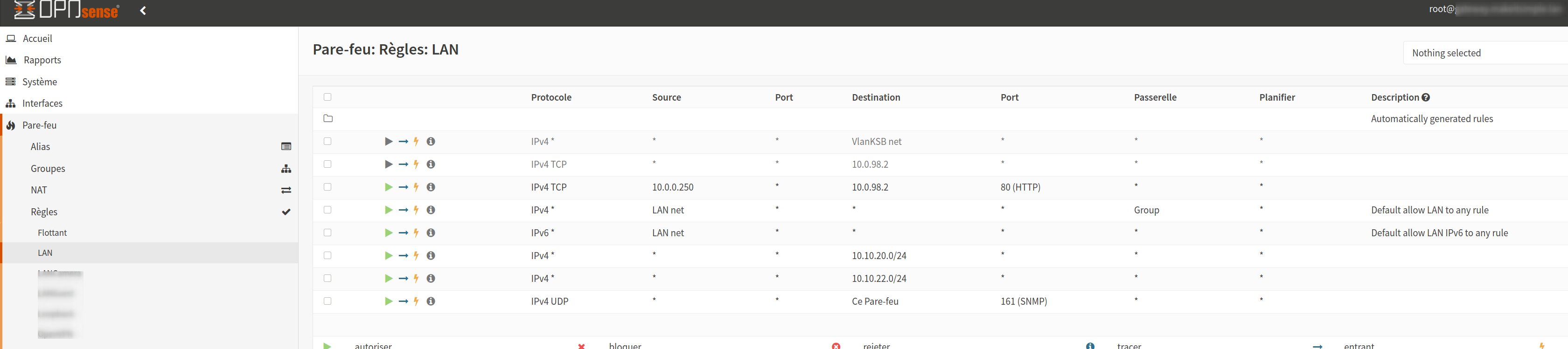
Task: Go to the NAT menu entry
Action: point(39,190)
